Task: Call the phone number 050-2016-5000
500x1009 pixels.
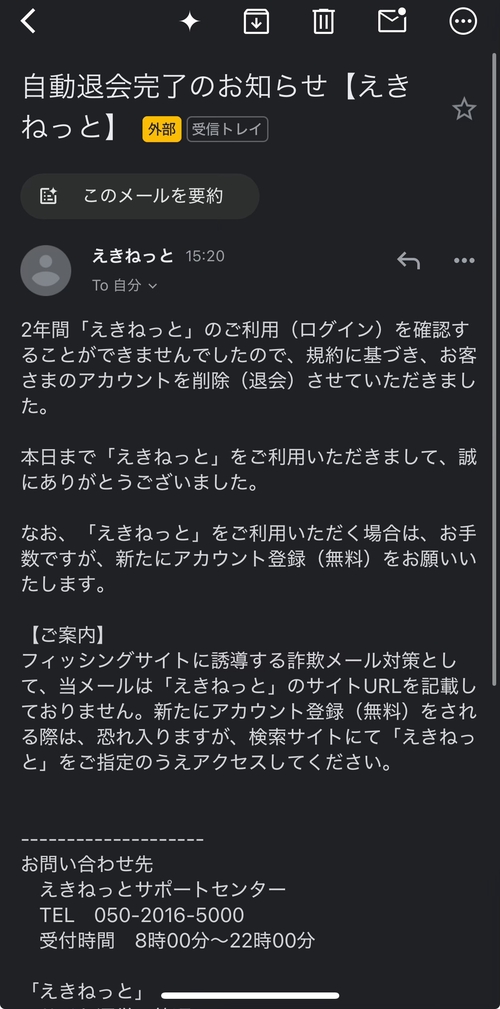Action: coord(169,915)
